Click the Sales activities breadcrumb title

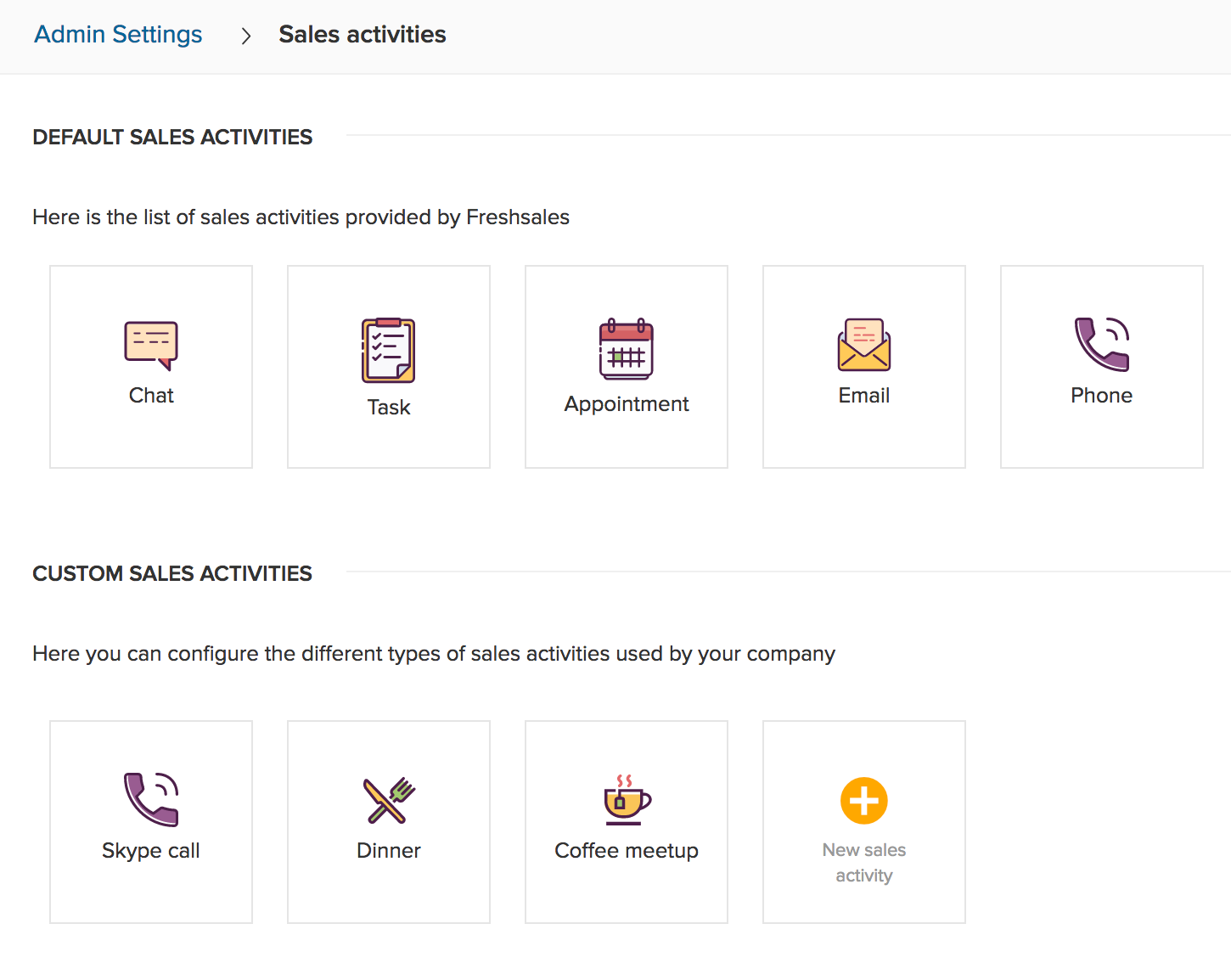(x=363, y=34)
